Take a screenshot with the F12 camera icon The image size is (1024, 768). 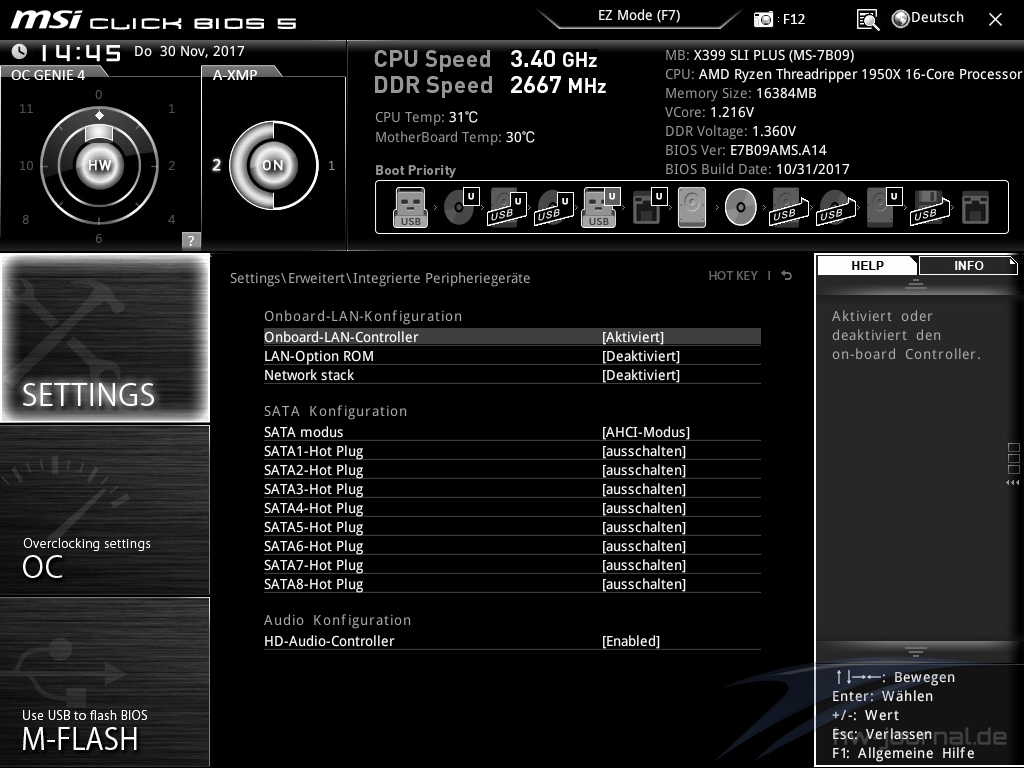pos(763,19)
